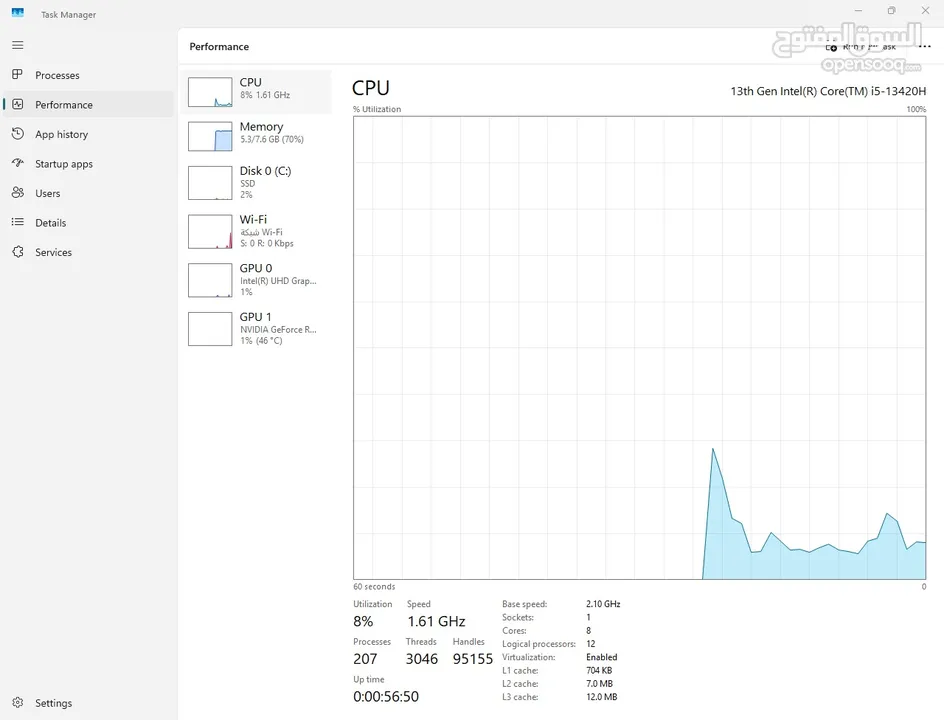Click the 2.10 GHz base speed value
Viewport: 944px width, 720px height.
(603, 604)
